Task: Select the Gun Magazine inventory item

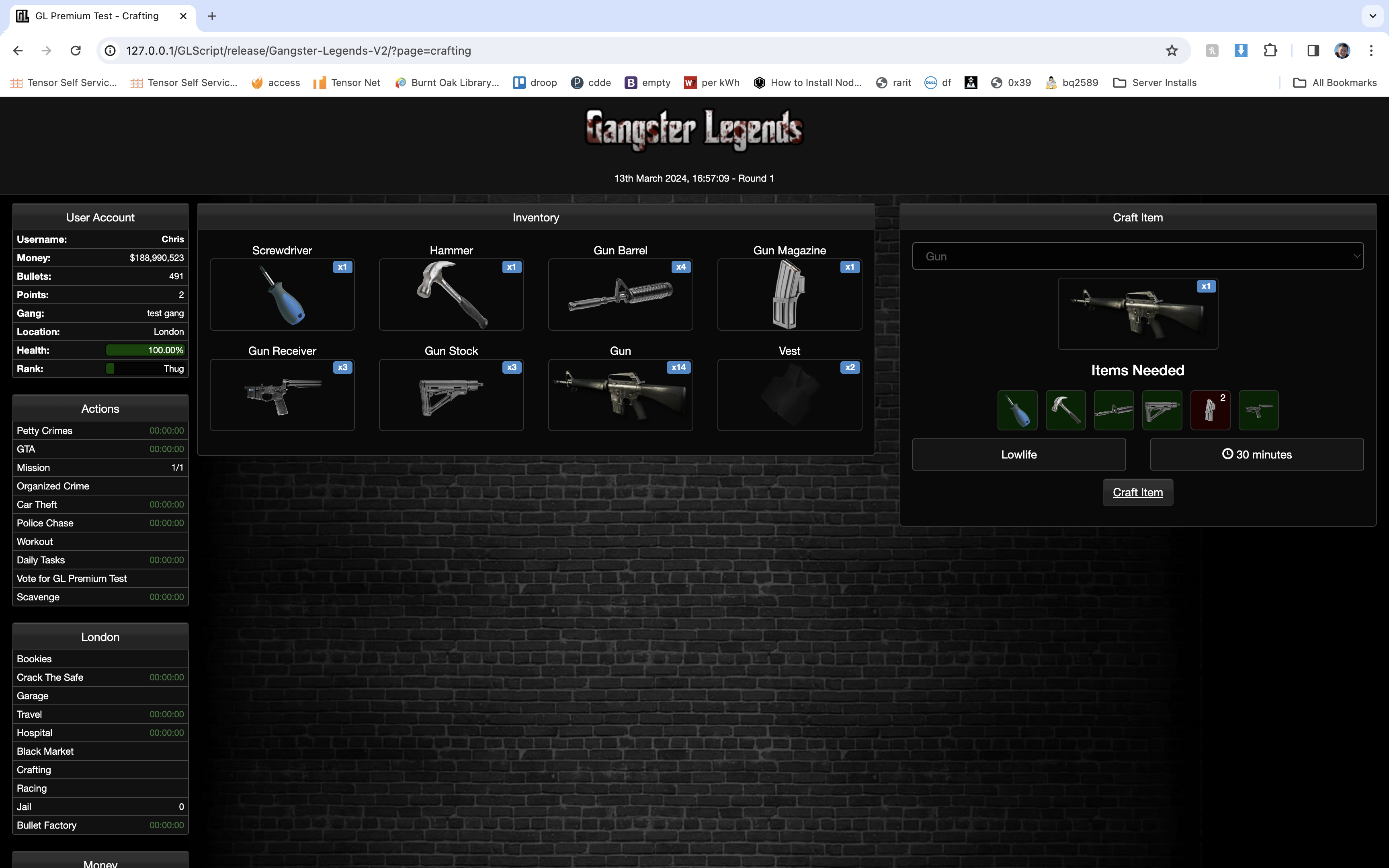Action: point(789,295)
